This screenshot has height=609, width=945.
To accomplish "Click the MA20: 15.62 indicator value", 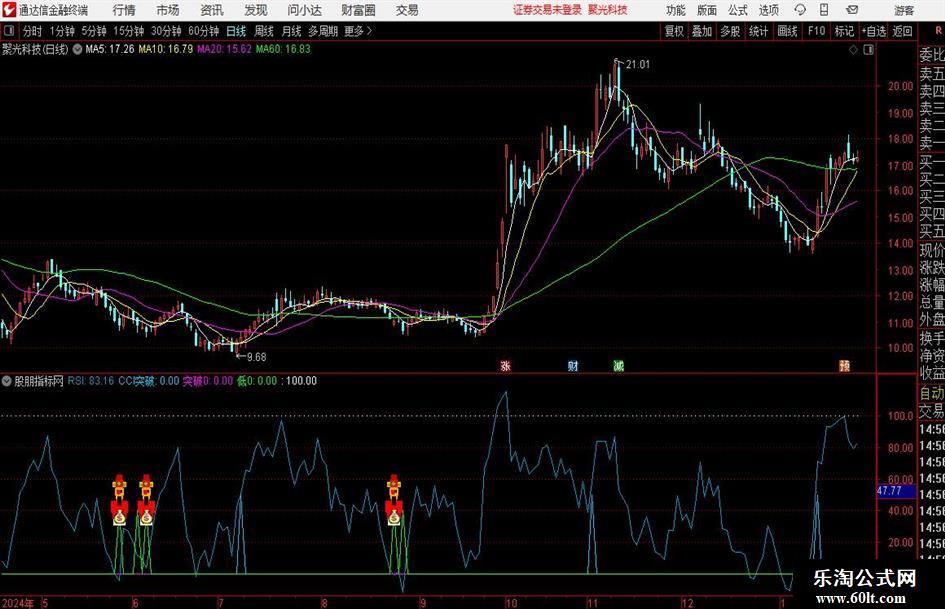I will pos(224,49).
